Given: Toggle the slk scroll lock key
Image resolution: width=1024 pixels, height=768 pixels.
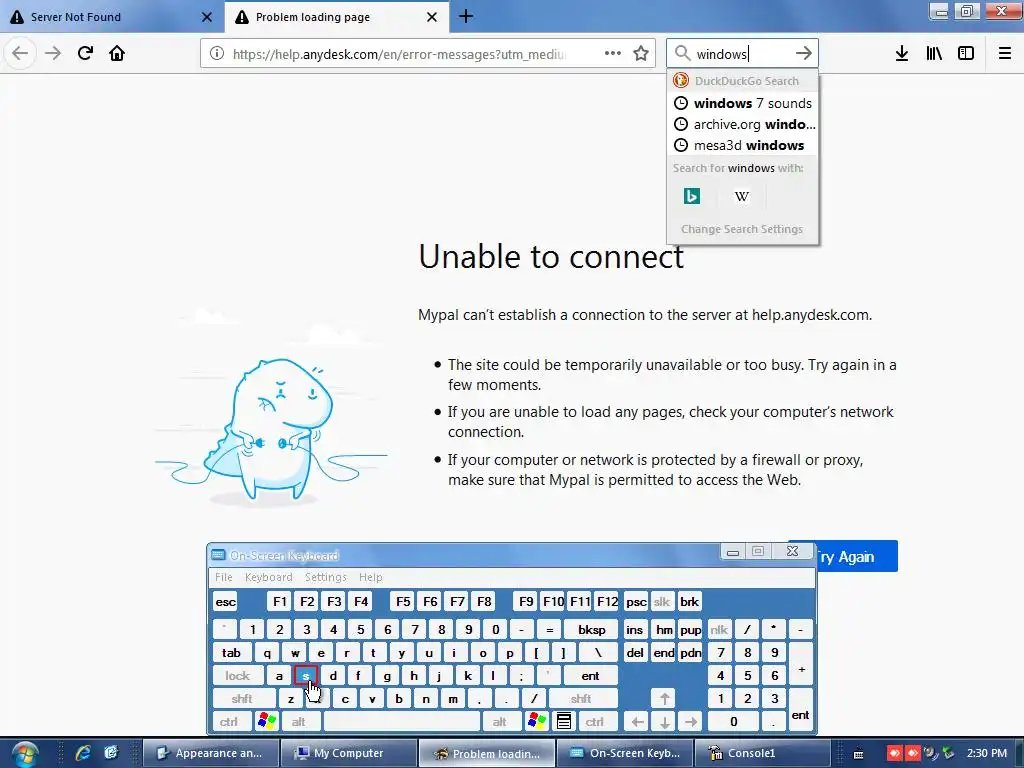Looking at the screenshot, I should tap(662, 601).
